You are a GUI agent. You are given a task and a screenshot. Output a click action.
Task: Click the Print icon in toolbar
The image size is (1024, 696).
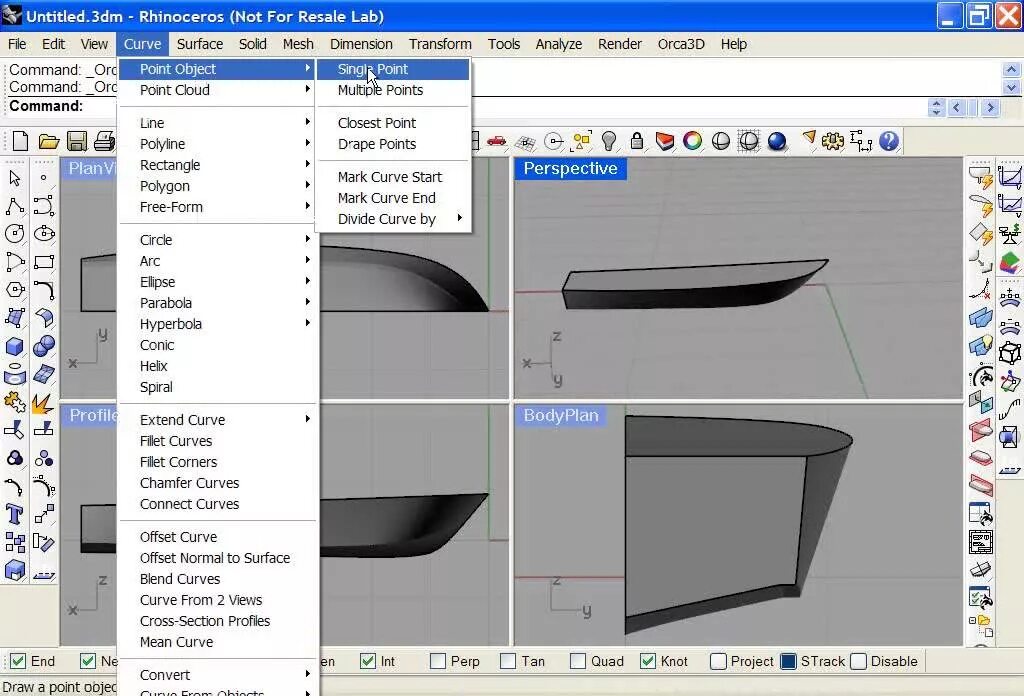[x=104, y=141]
